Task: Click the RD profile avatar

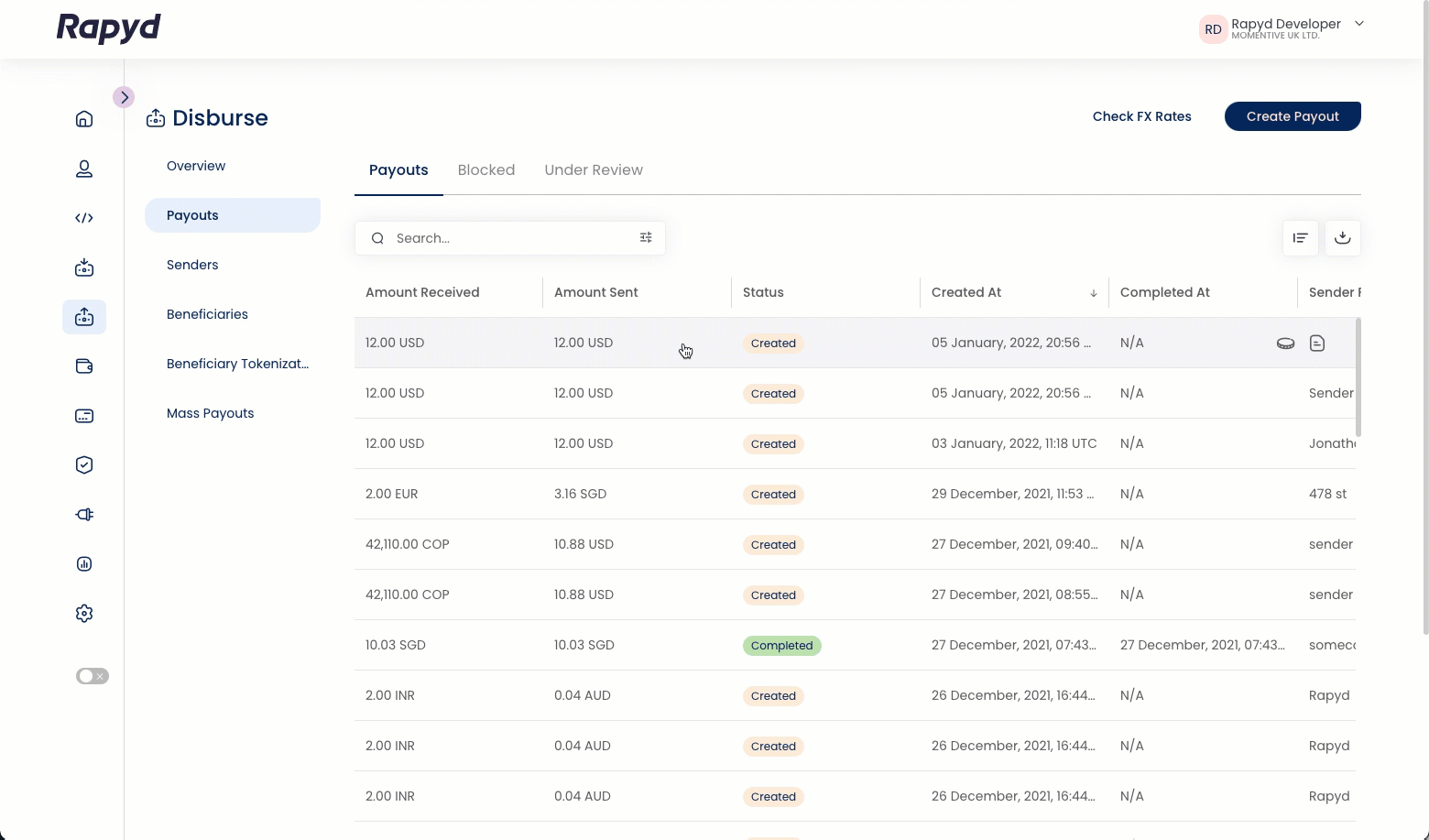Action: tap(1213, 29)
